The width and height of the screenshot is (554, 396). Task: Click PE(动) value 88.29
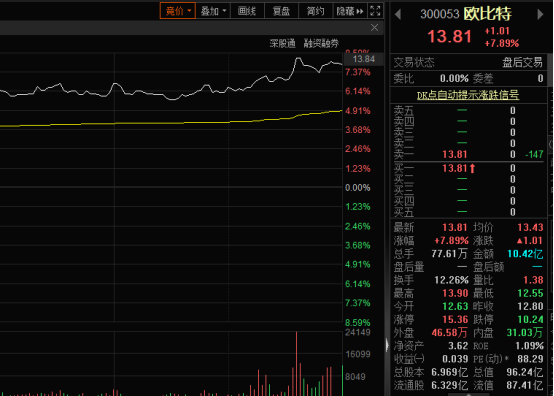point(530,359)
